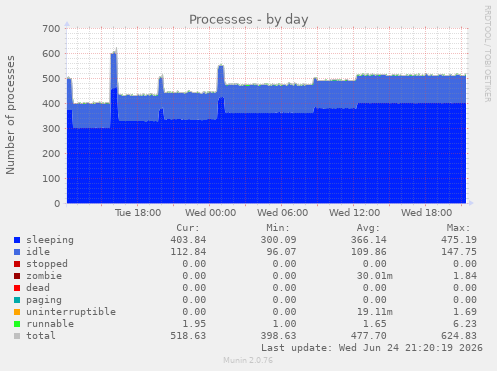This screenshot has height=371, width=497.
Task: Click the chart title 'Processes - by day'
Action: coord(249,19)
